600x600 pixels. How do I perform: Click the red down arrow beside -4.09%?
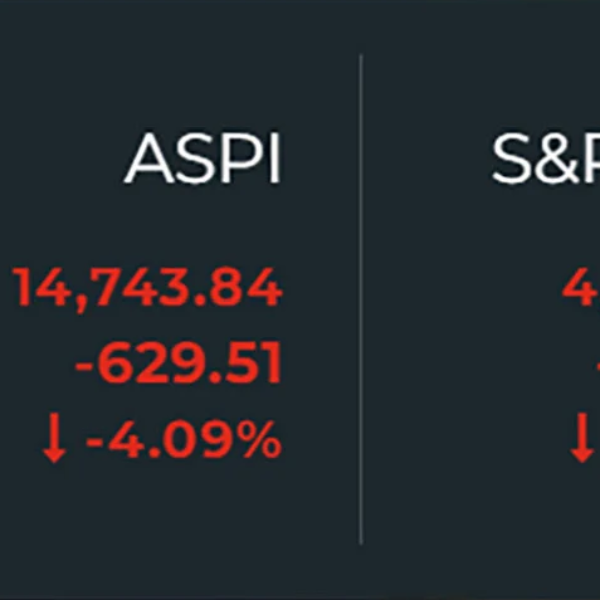coord(54,438)
